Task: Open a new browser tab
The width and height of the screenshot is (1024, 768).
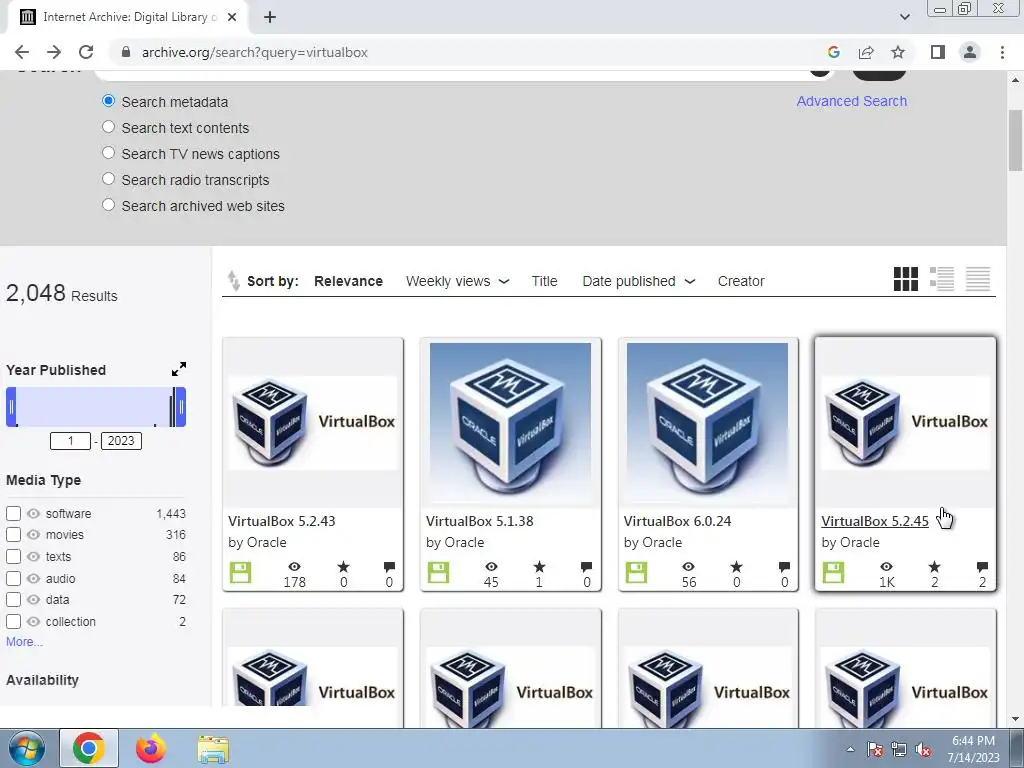Action: (270, 17)
